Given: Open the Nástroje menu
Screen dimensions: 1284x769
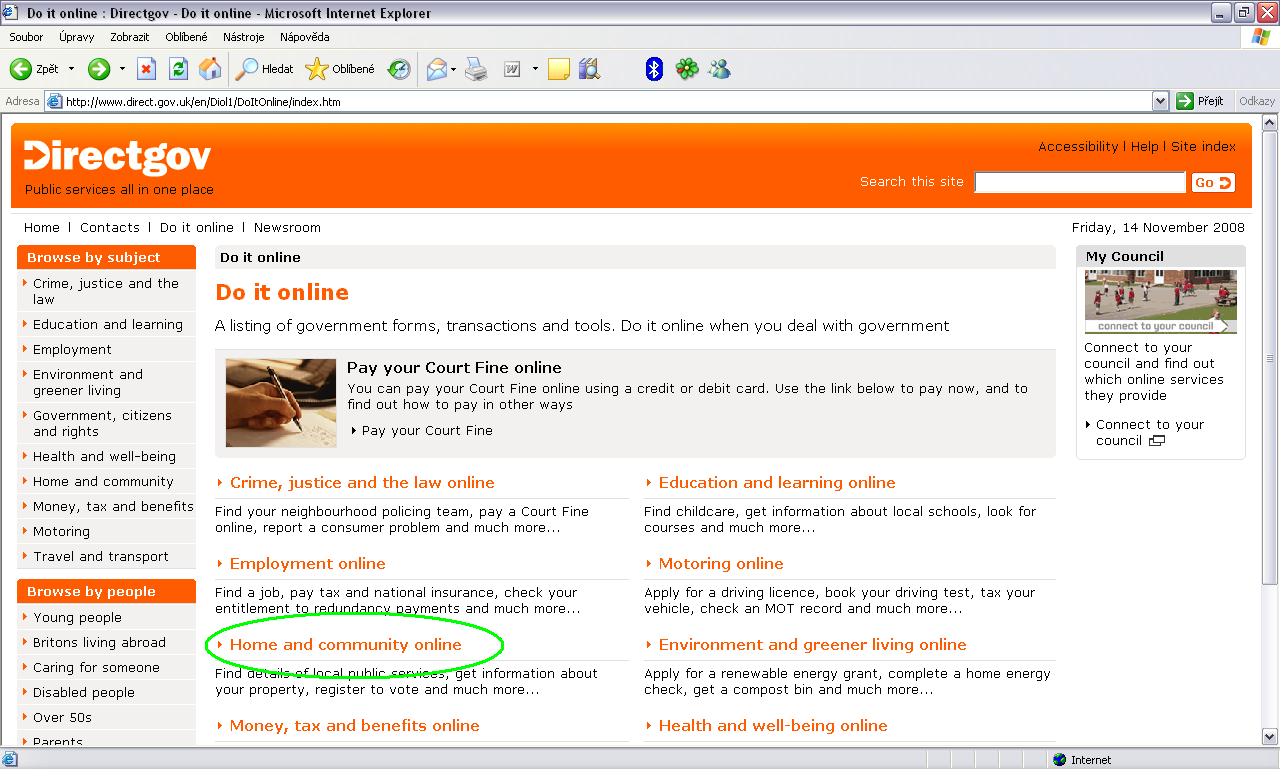Looking at the screenshot, I should (x=244, y=37).
